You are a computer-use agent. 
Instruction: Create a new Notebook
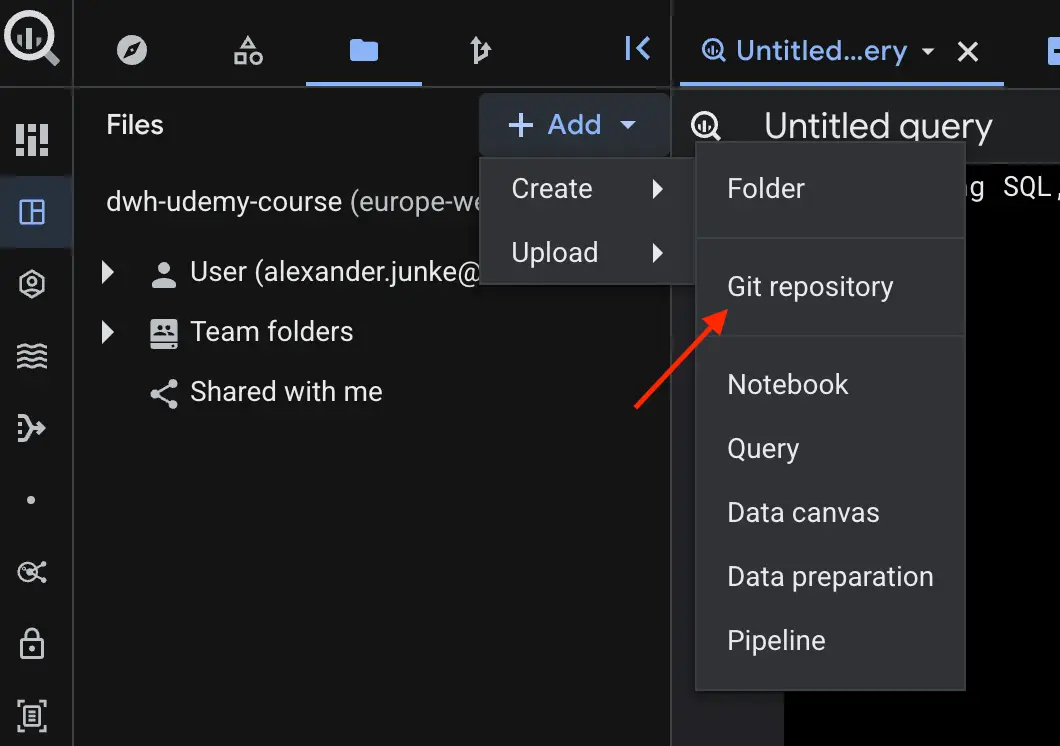(830, 384)
